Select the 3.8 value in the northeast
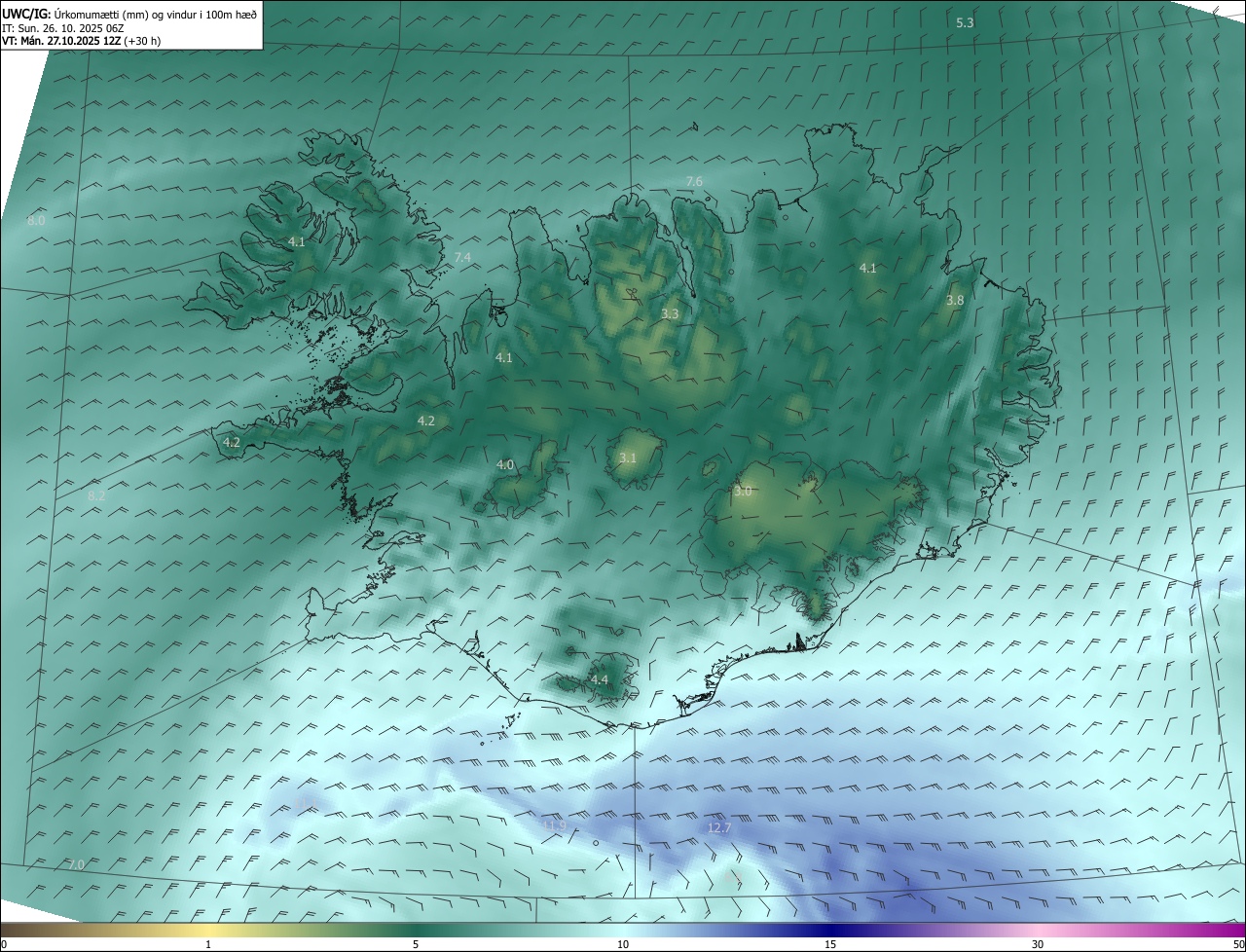 pos(955,301)
